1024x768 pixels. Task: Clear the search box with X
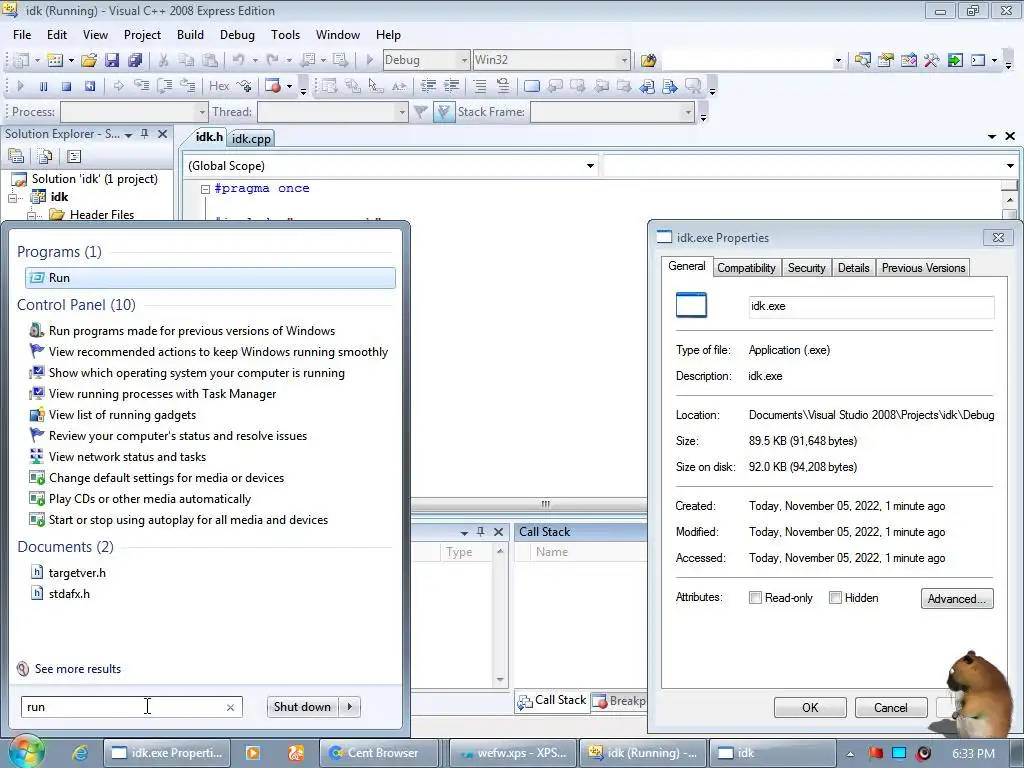click(230, 707)
